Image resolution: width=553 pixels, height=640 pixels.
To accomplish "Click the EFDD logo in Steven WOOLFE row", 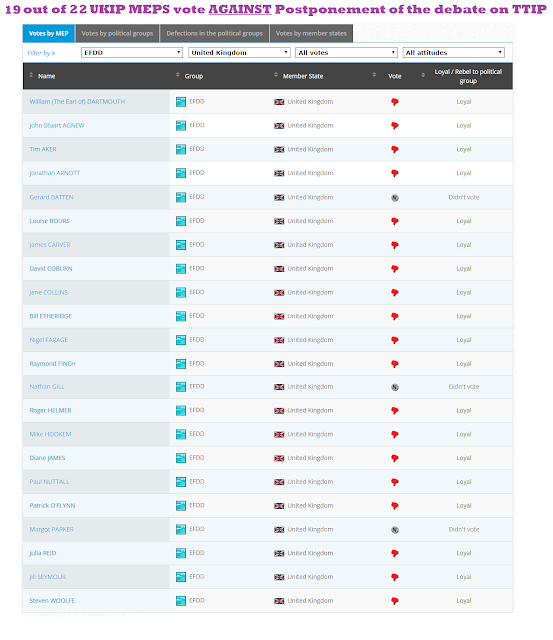I will (181, 601).
